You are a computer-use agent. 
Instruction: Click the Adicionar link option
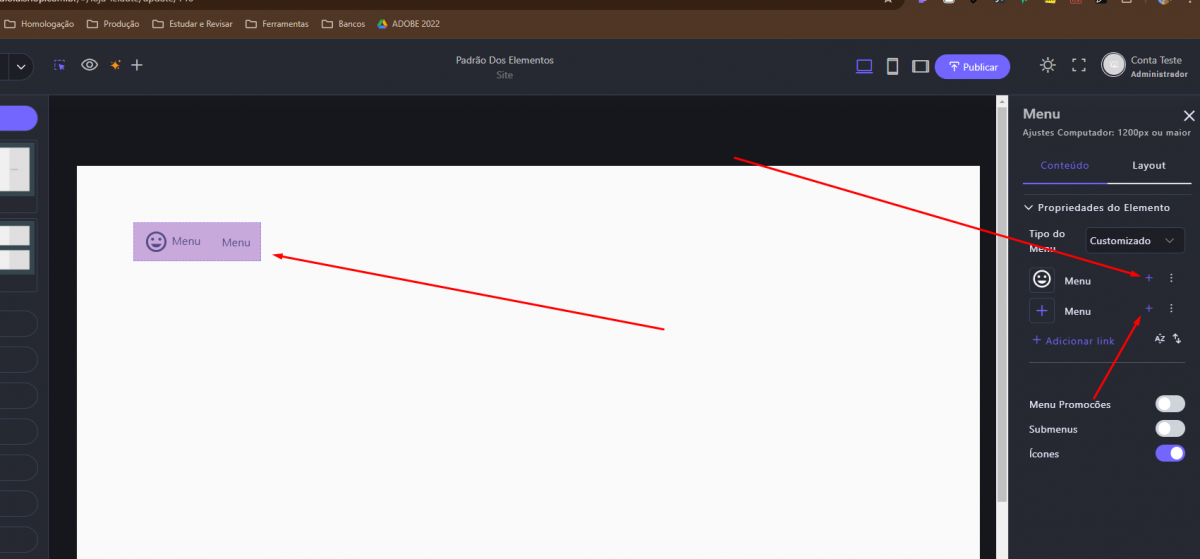point(1073,341)
